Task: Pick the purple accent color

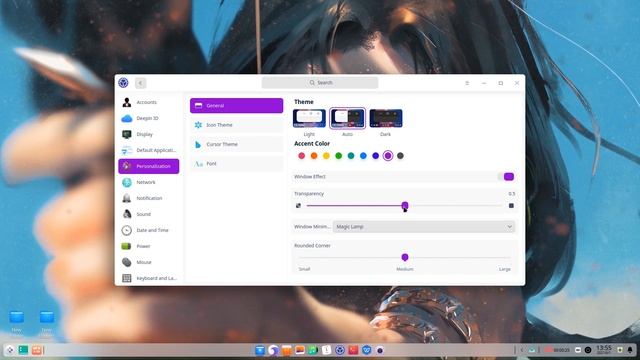Action: coord(388,156)
